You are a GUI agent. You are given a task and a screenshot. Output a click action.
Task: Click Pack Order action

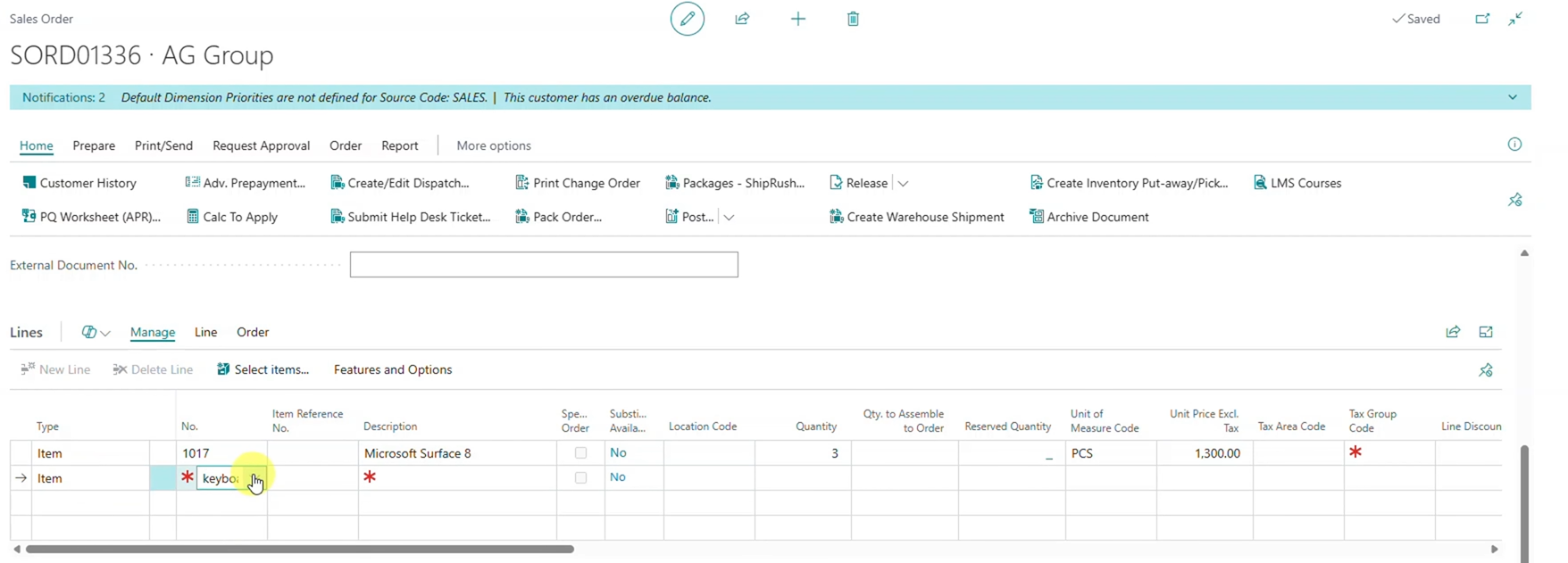click(558, 217)
